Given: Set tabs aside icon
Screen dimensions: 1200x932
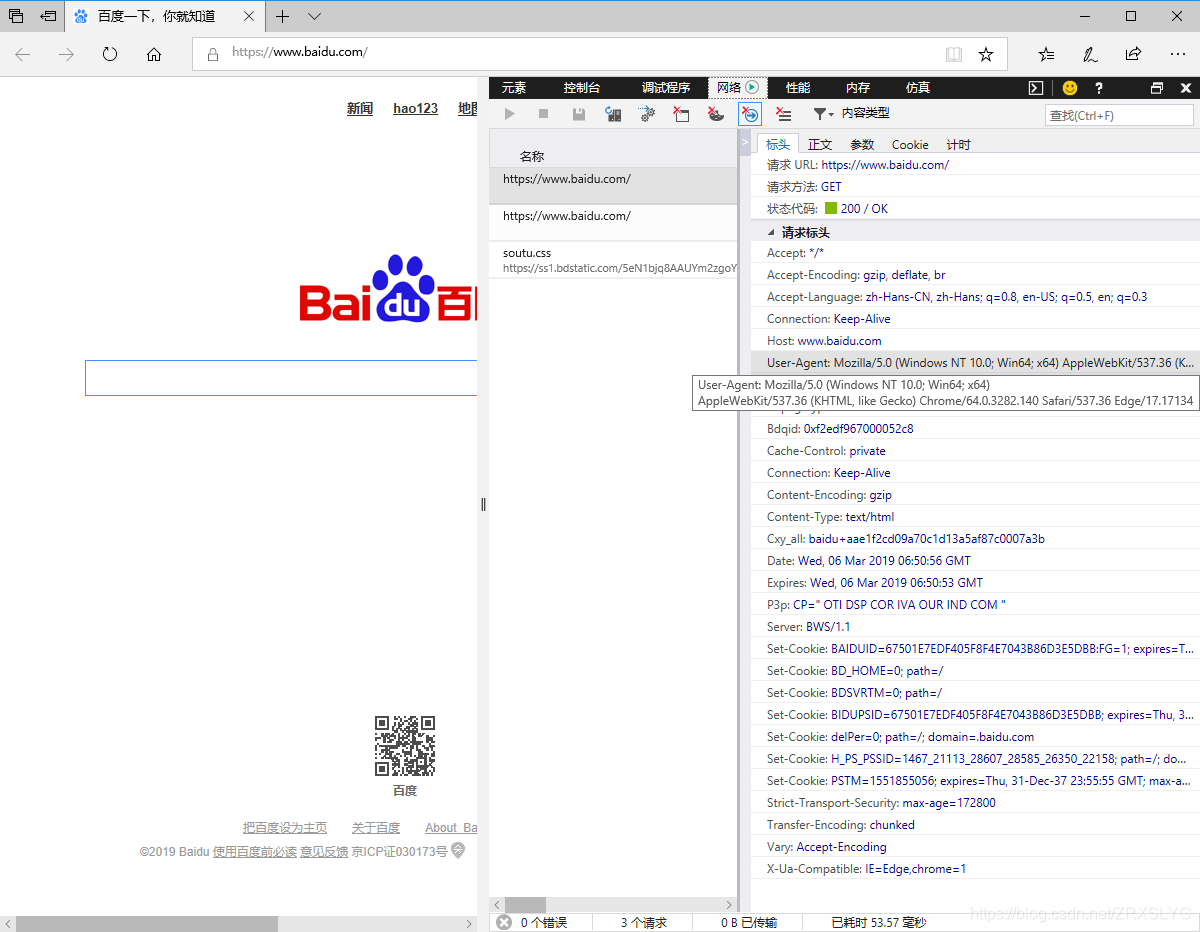Looking at the screenshot, I should pyautogui.click(x=47, y=16).
